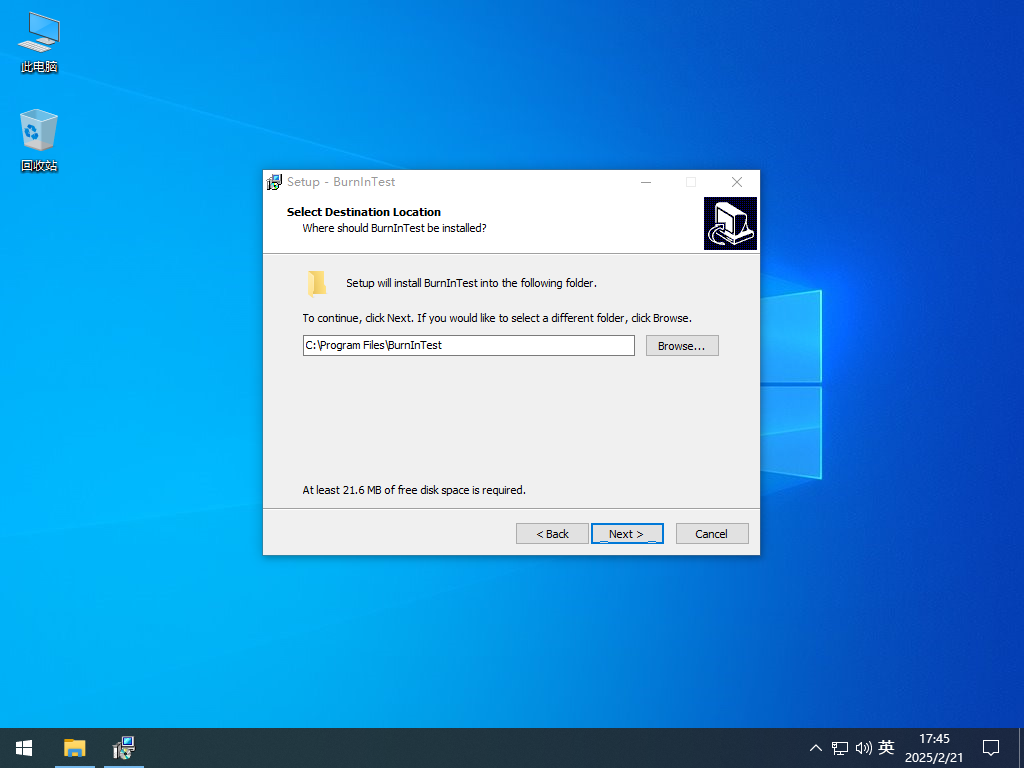Click the disk space requirement text
Viewport: 1024px width, 768px height.
[414, 490]
